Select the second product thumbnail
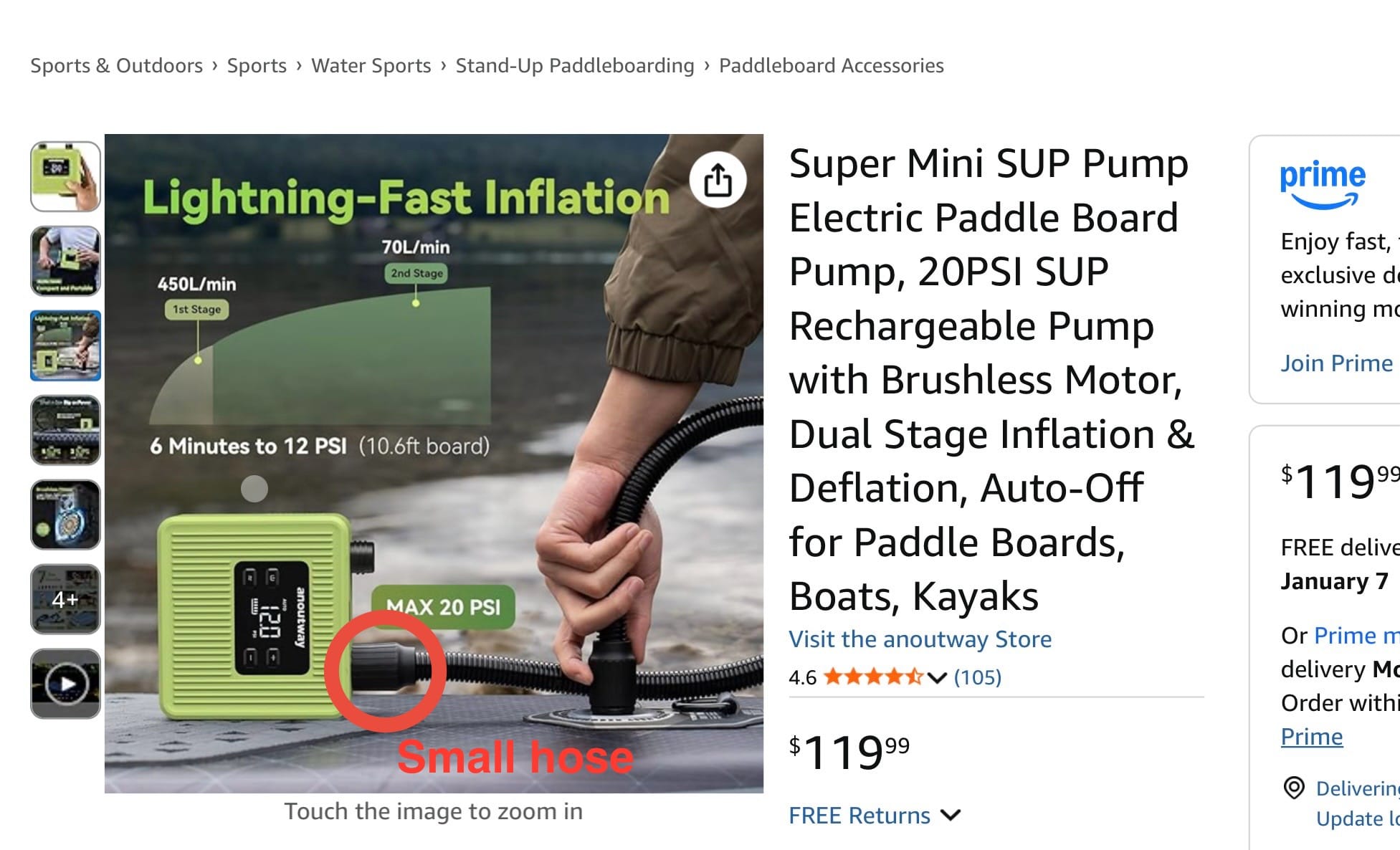 click(x=66, y=261)
